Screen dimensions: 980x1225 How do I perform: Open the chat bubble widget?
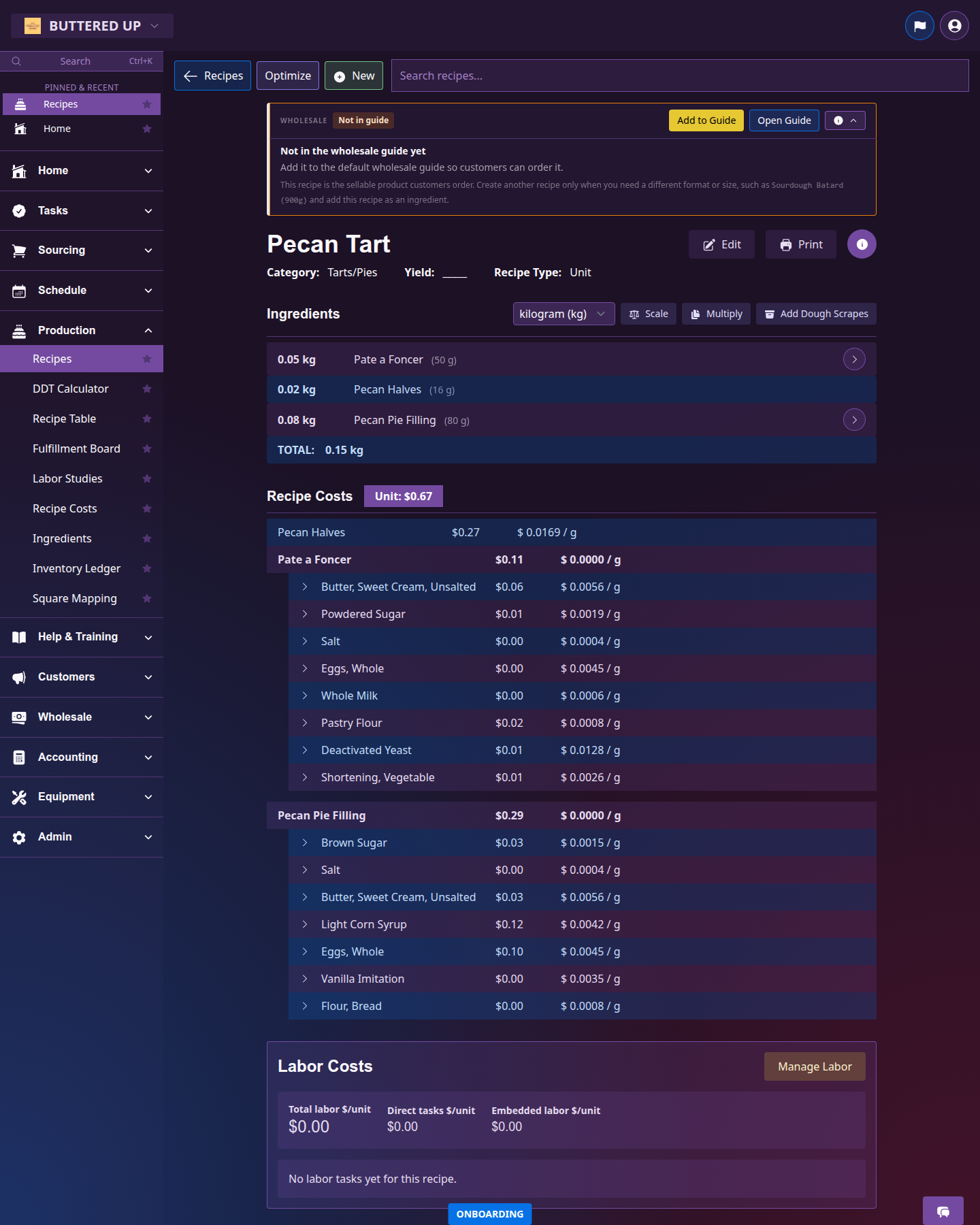(943, 1211)
